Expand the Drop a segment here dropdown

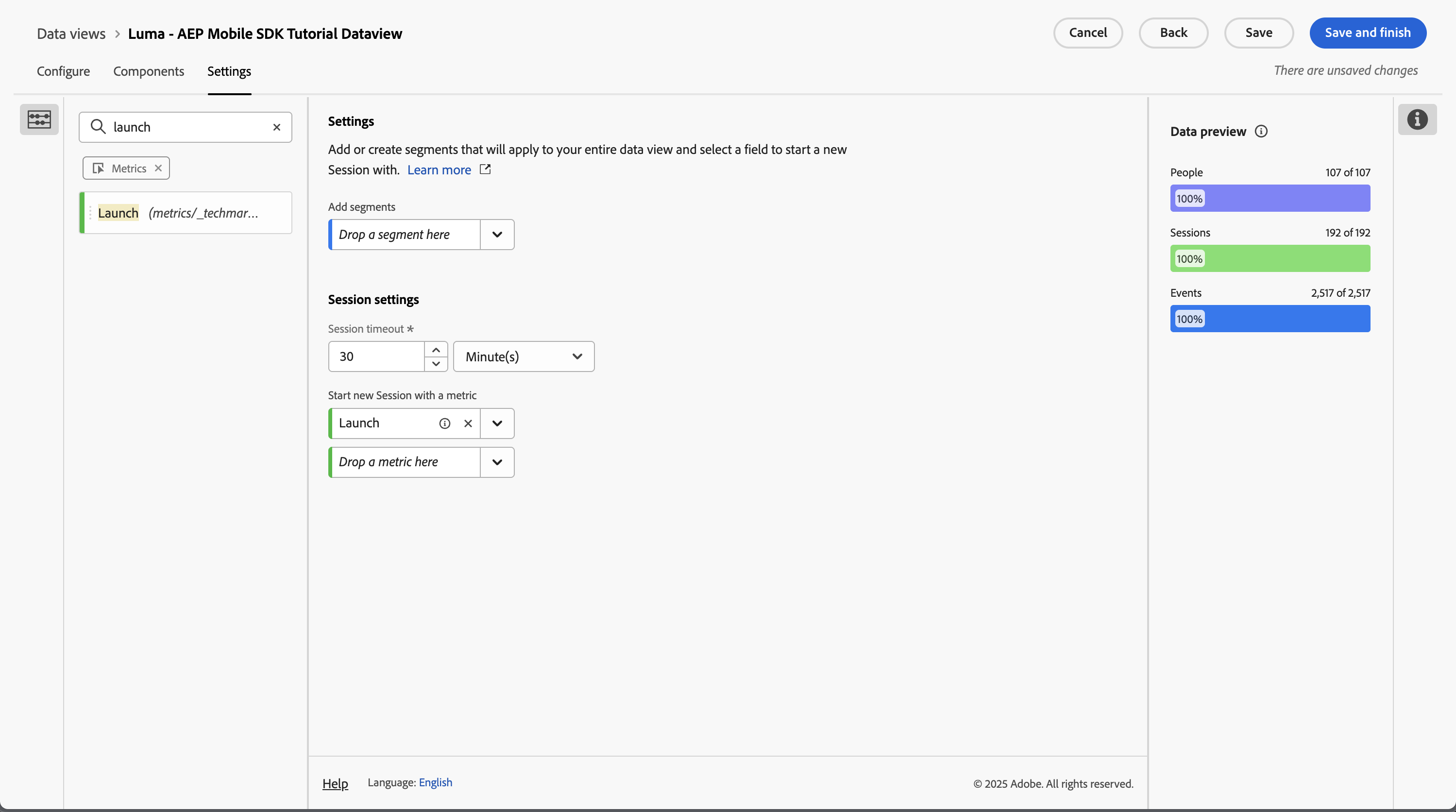[497, 235]
